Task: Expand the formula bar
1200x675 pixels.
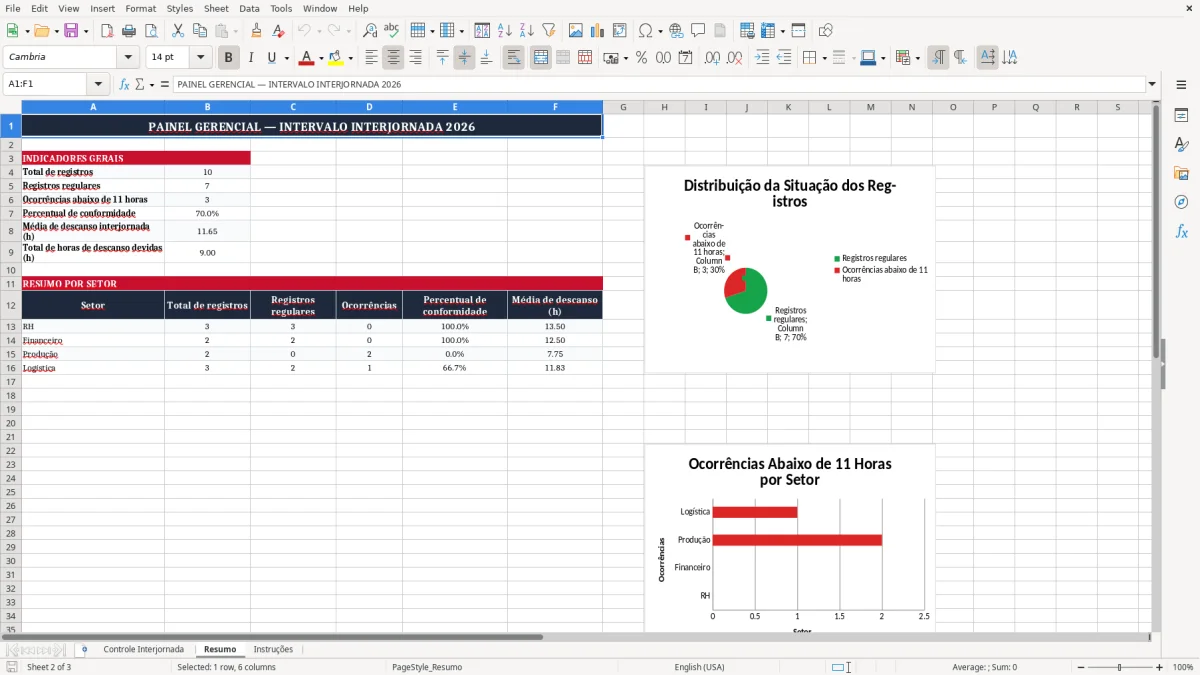Action: (x=1152, y=84)
